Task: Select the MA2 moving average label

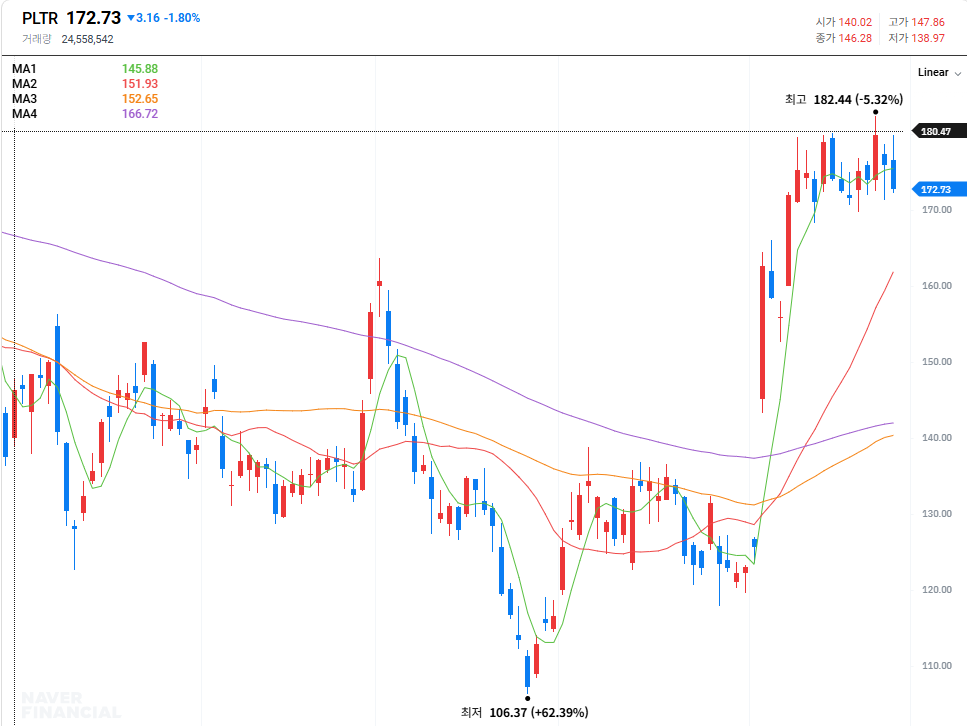Action: pos(24,84)
